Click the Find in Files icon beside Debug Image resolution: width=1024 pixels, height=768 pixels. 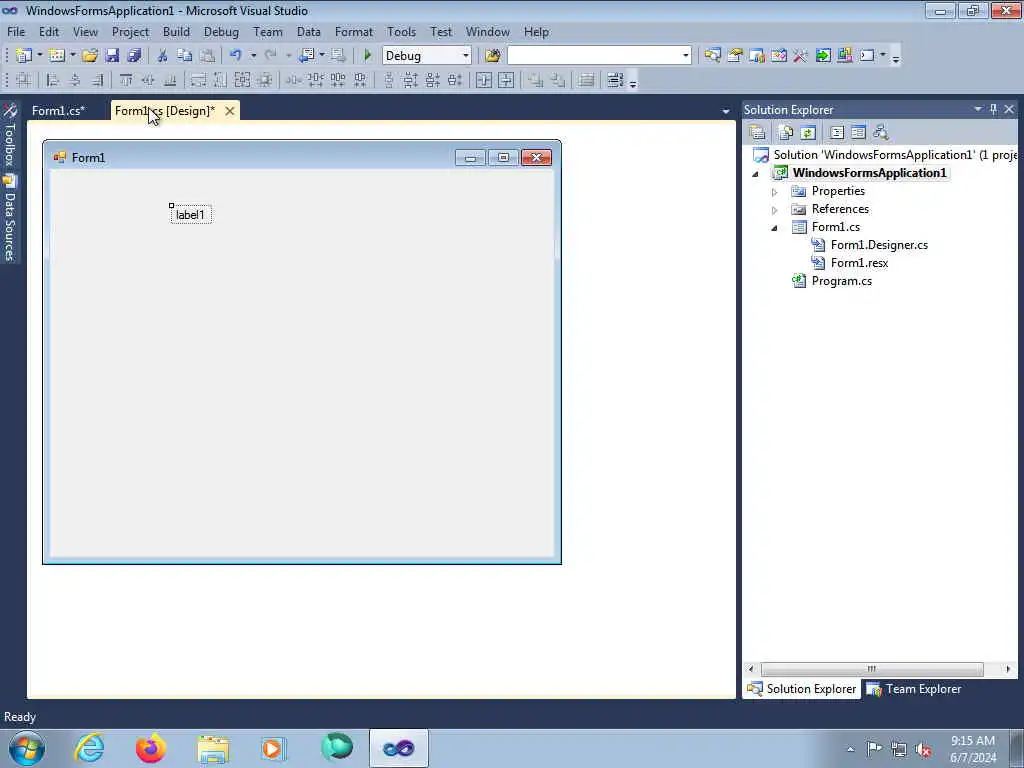pyautogui.click(x=493, y=56)
